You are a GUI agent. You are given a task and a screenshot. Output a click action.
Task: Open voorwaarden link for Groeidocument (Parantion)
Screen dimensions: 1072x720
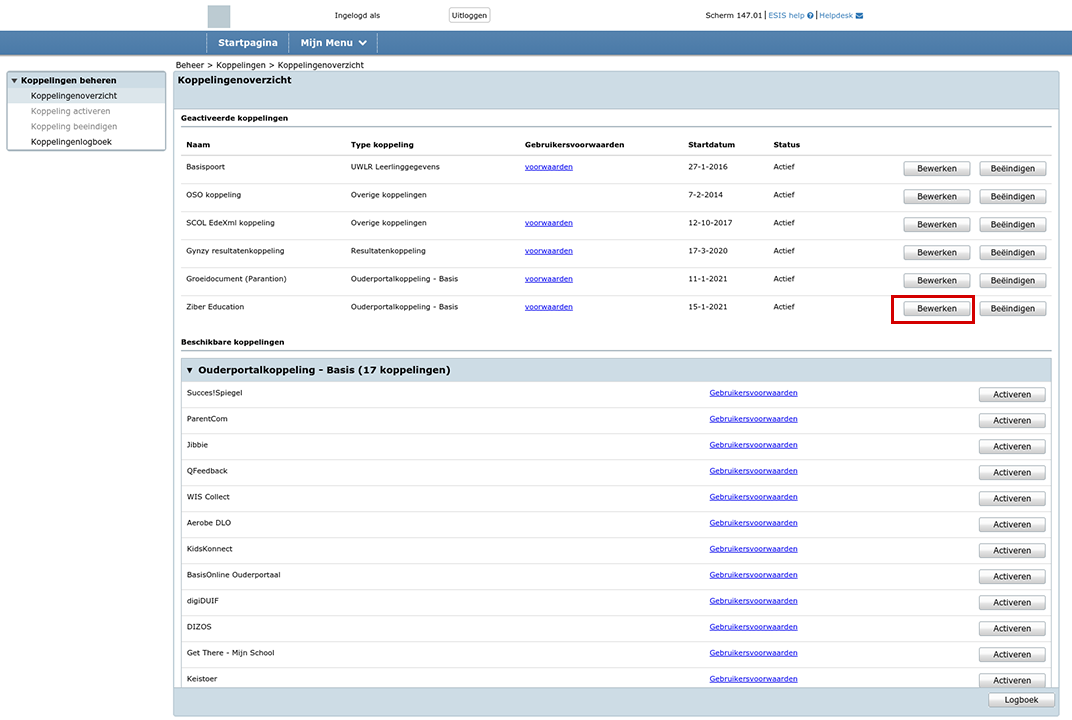click(548, 279)
